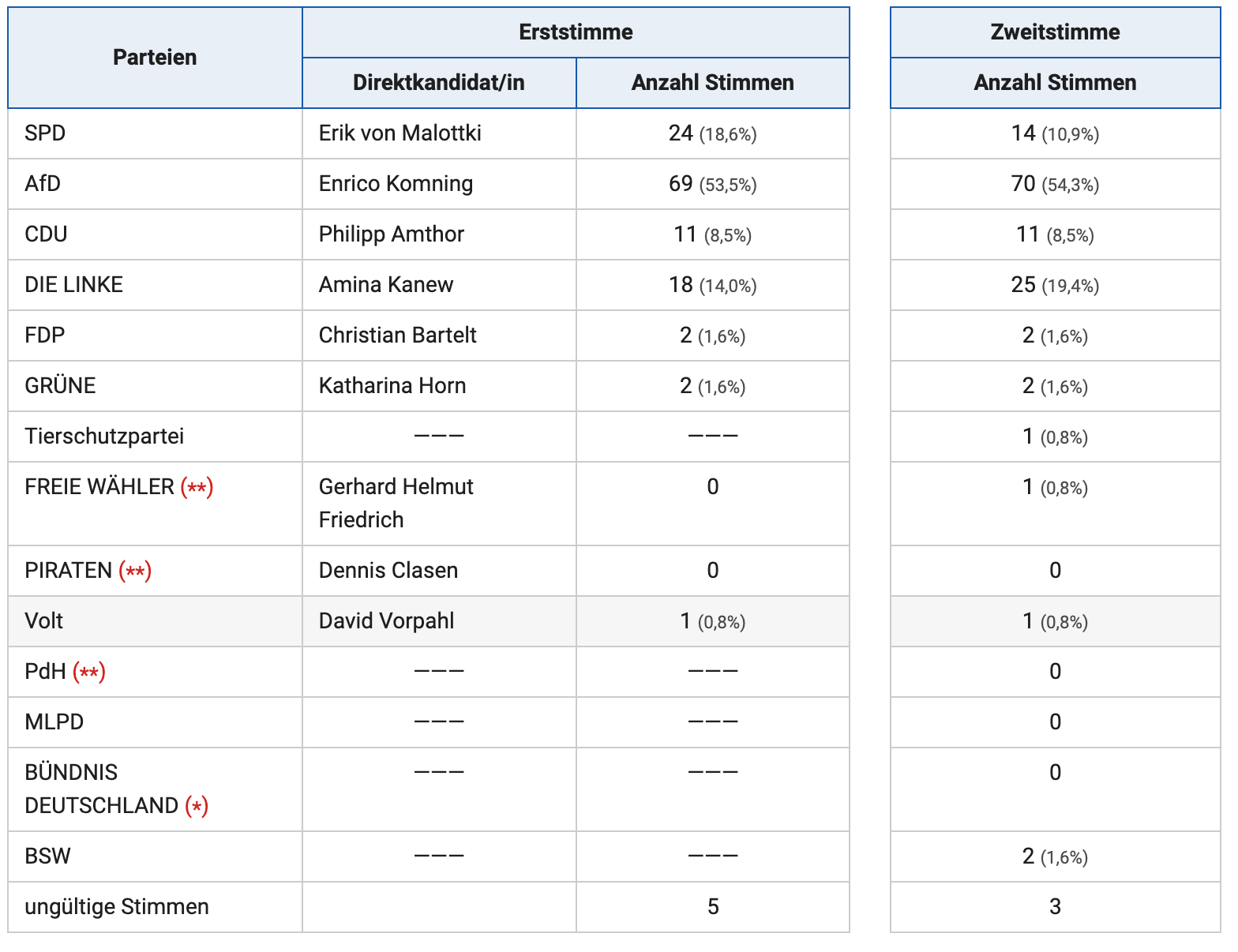Viewport: 1238px width, 952px height.
Task: Click the ungültige Stimmen row label
Action: coord(117,907)
